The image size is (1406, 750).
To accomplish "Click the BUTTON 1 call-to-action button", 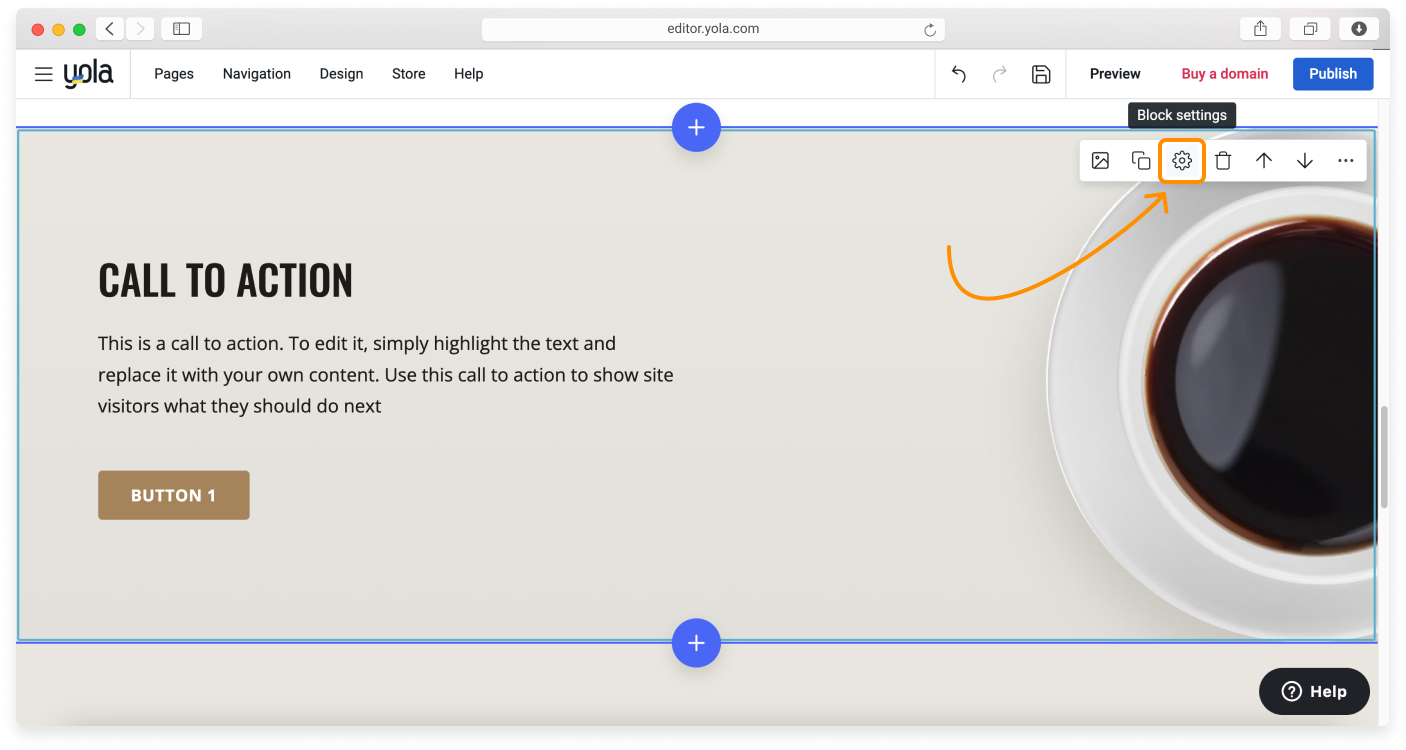I will (173, 495).
